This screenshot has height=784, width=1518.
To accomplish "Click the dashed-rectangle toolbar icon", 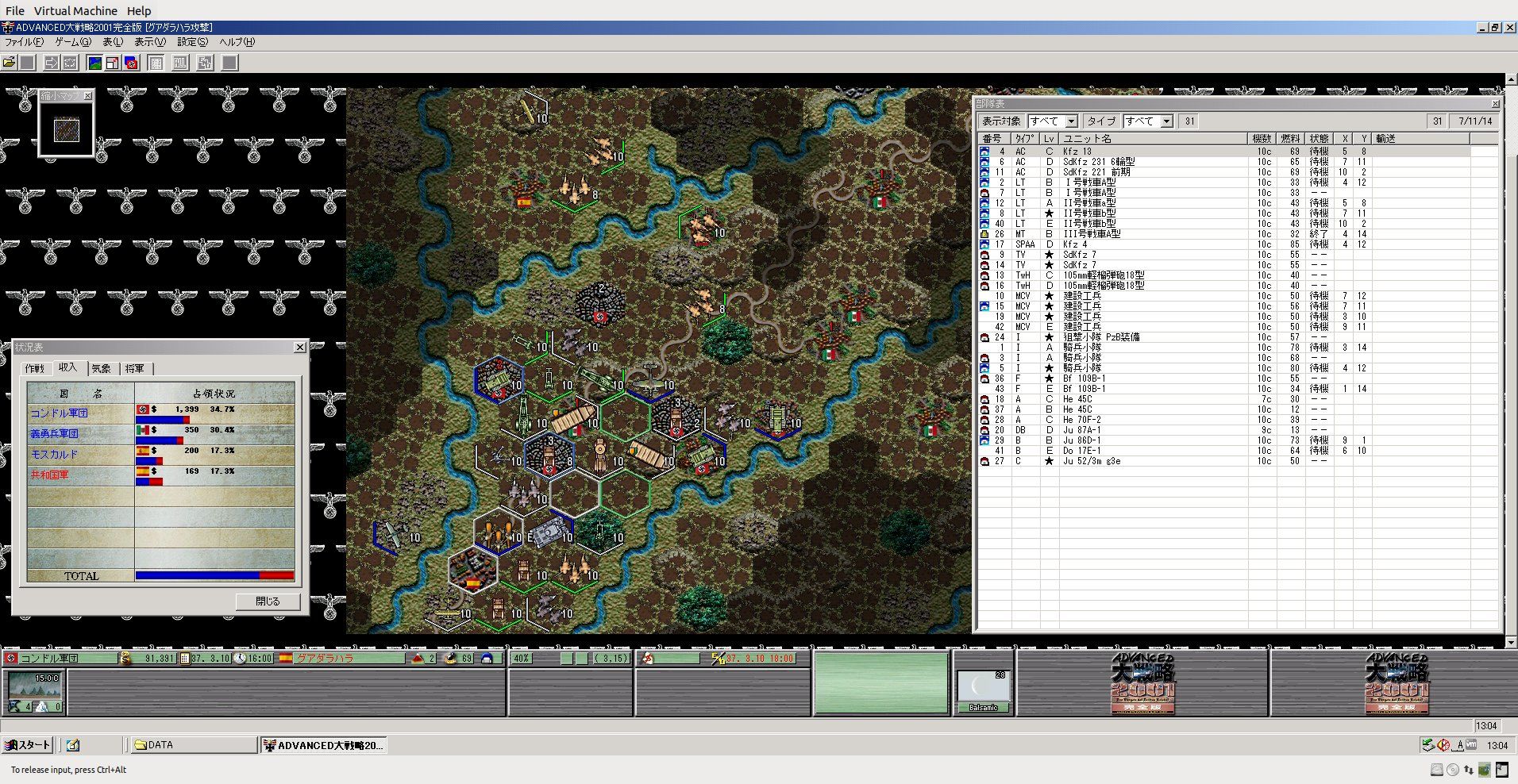I will pos(70,63).
